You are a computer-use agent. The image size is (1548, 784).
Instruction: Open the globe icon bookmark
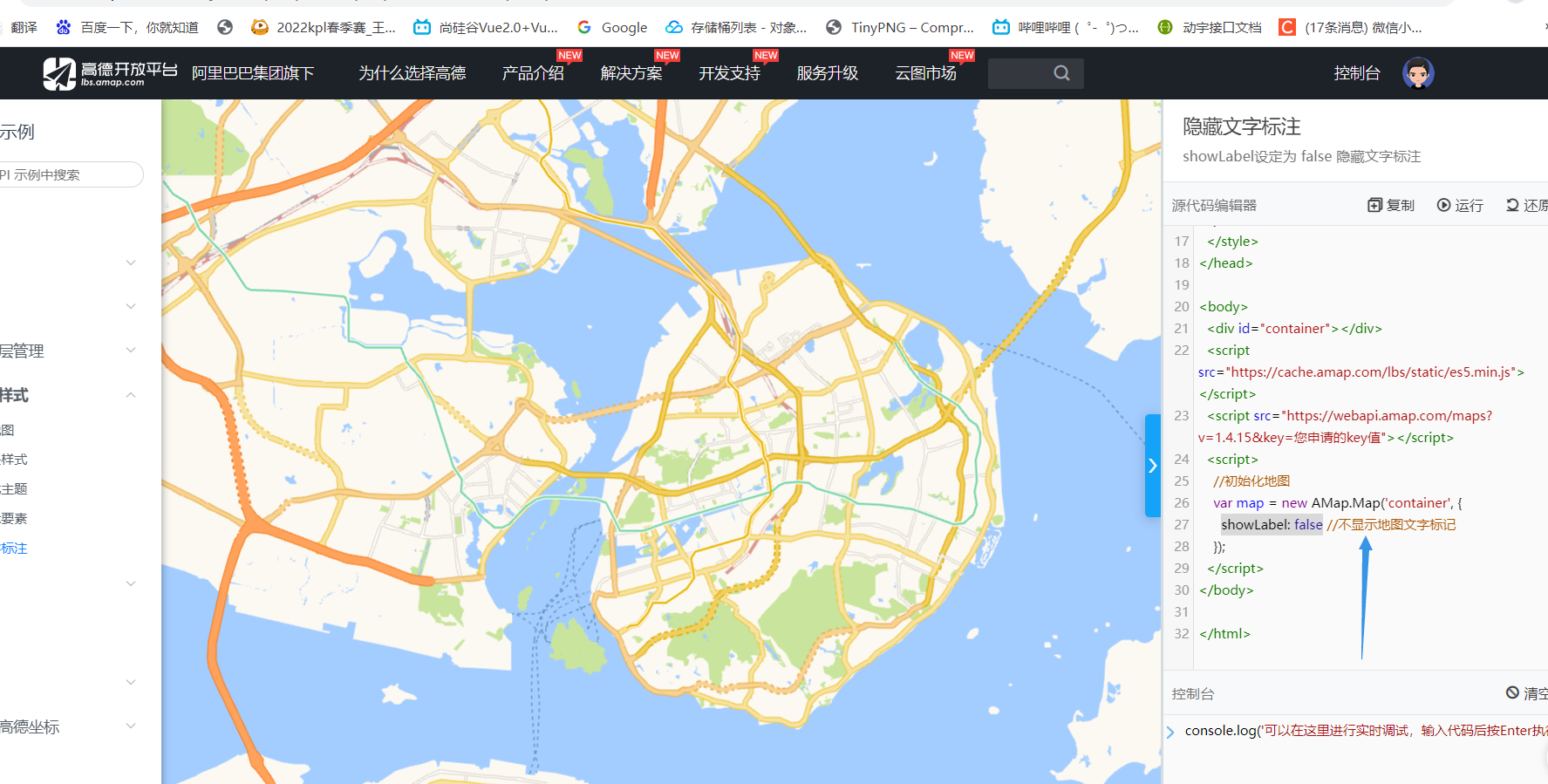click(225, 27)
